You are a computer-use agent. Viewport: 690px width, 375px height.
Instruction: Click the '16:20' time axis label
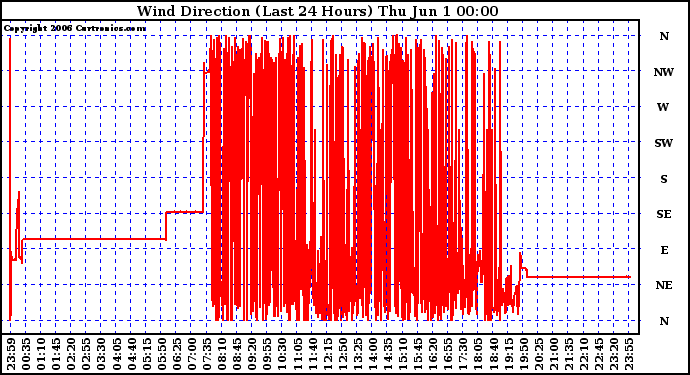pos(433,354)
